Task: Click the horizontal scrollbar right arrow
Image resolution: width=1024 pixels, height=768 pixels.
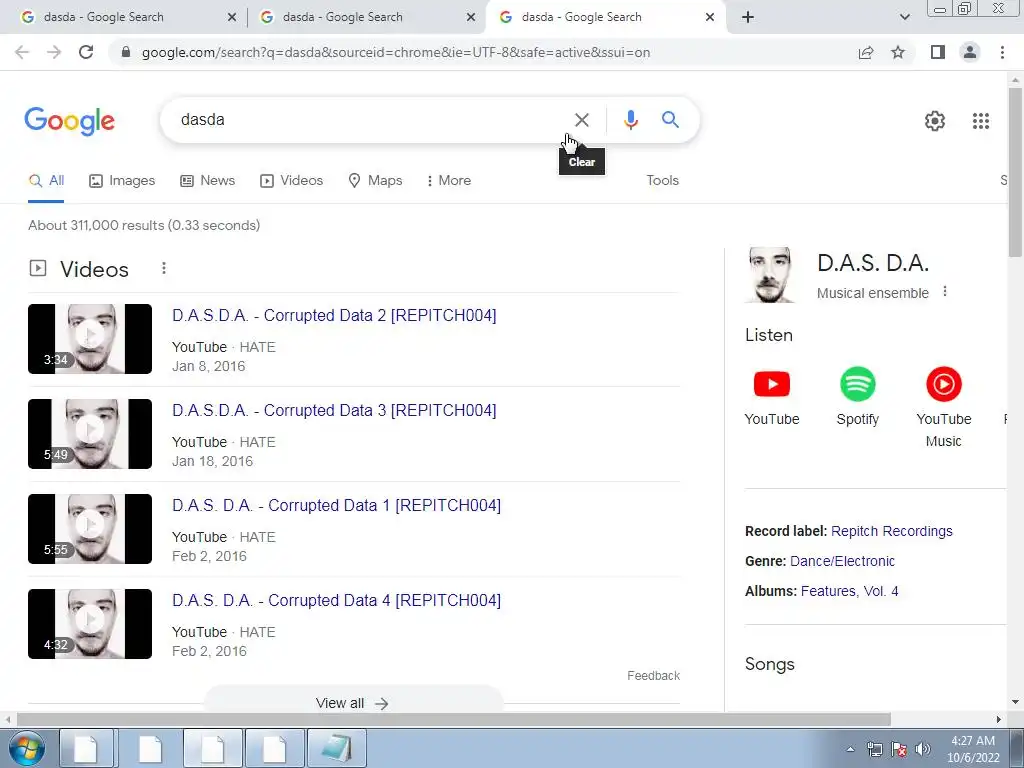Action: point(999,719)
